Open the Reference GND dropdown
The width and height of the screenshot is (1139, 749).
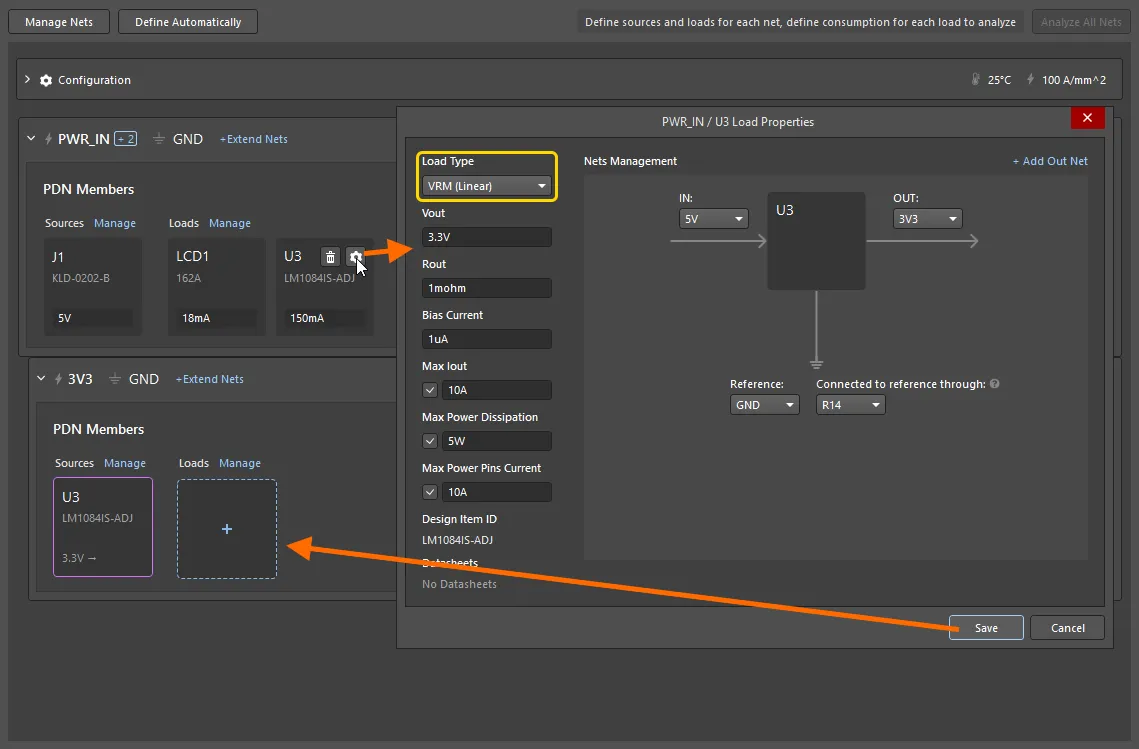click(764, 405)
